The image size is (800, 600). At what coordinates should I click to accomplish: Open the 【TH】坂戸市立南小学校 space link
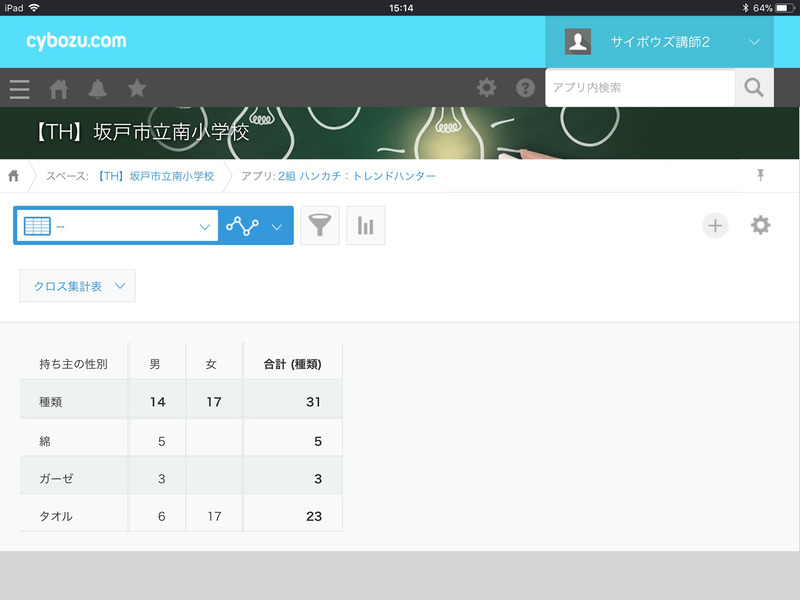[155, 176]
